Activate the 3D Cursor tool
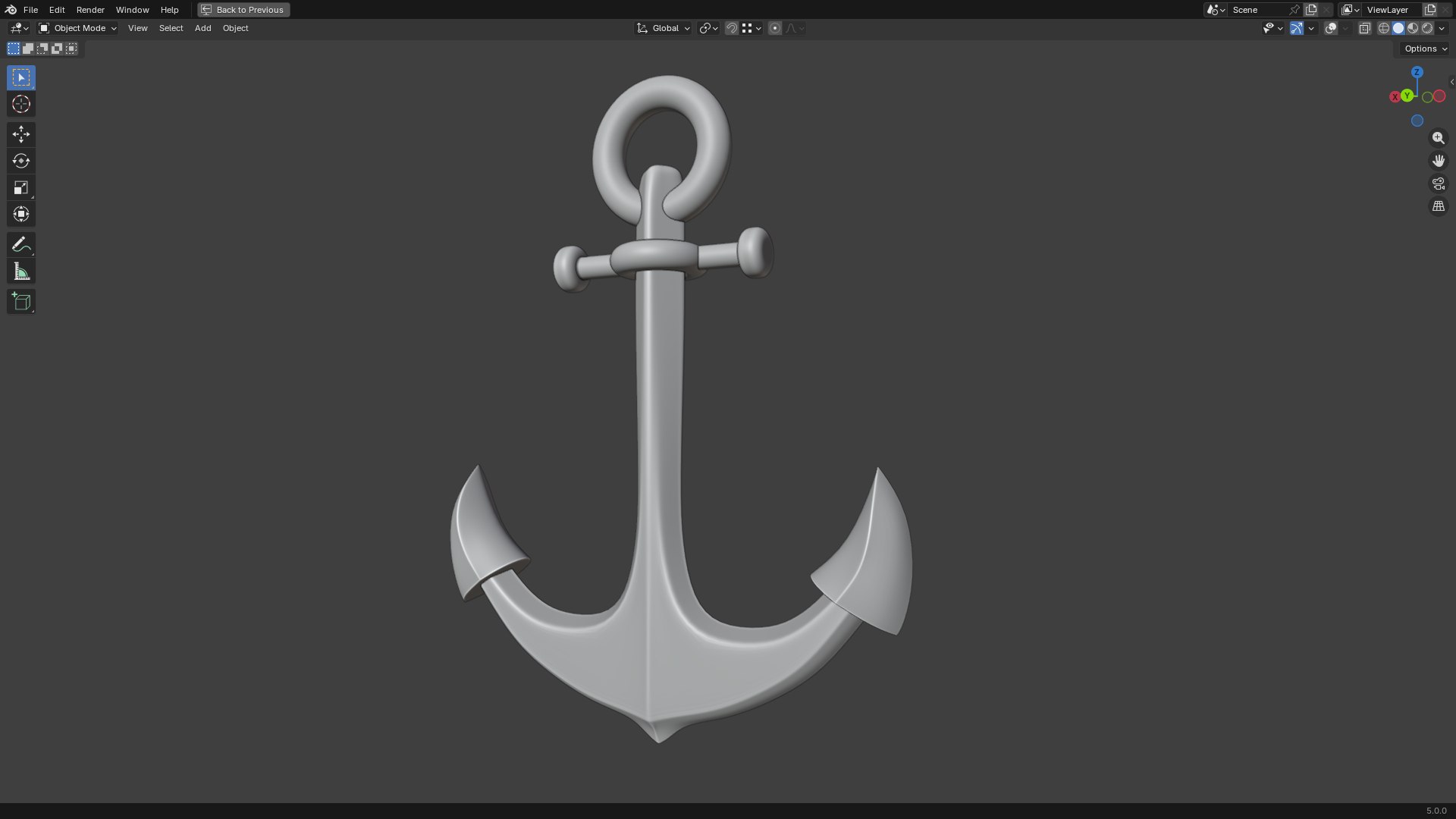Screen dimensions: 1456x819 pyautogui.click(x=21, y=104)
